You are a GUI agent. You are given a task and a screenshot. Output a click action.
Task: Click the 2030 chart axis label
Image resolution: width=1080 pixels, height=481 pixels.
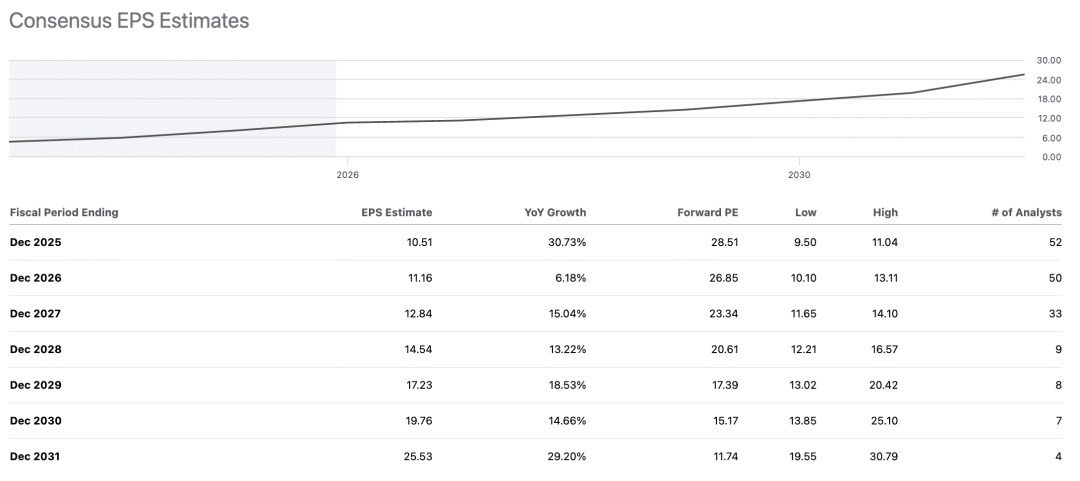pos(799,174)
